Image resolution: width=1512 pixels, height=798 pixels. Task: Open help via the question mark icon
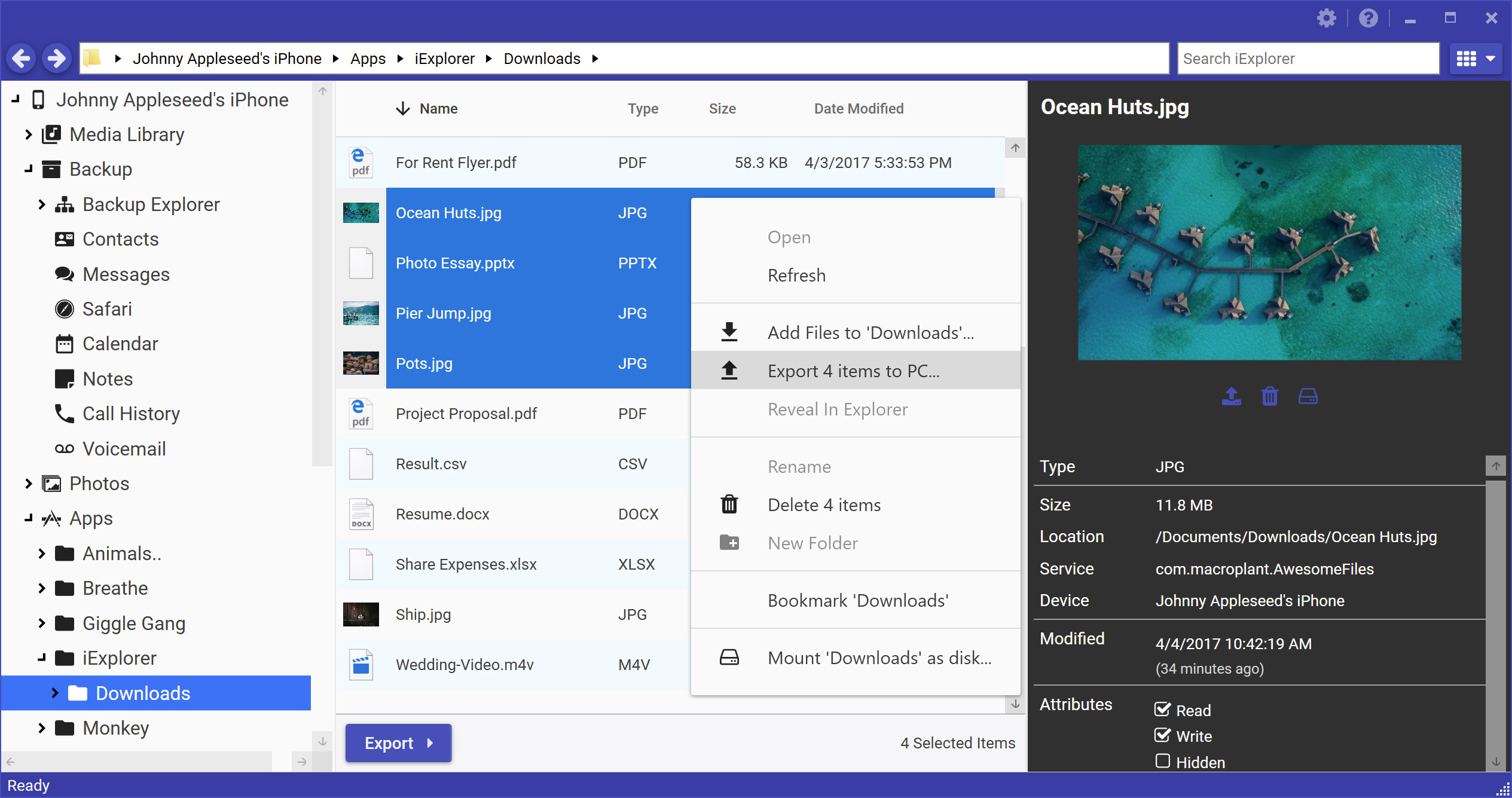coord(1368,19)
